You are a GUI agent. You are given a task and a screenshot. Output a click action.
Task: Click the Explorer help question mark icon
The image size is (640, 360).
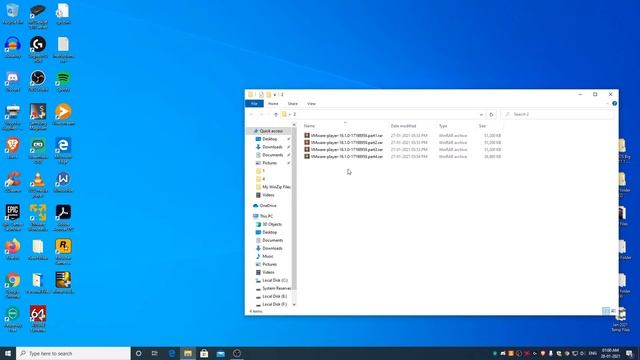point(614,104)
